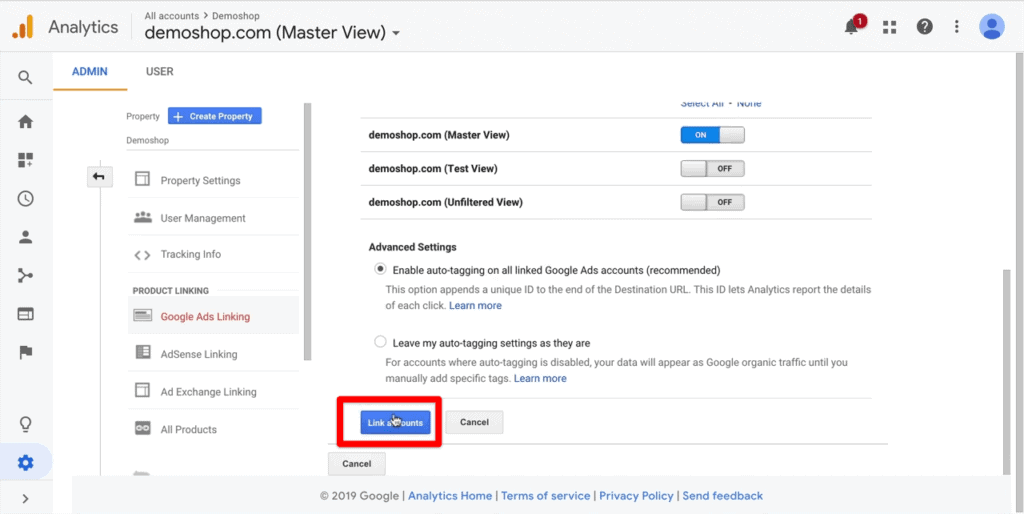Click the back arrow column button
The width and height of the screenshot is (1024, 514).
tap(99, 177)
